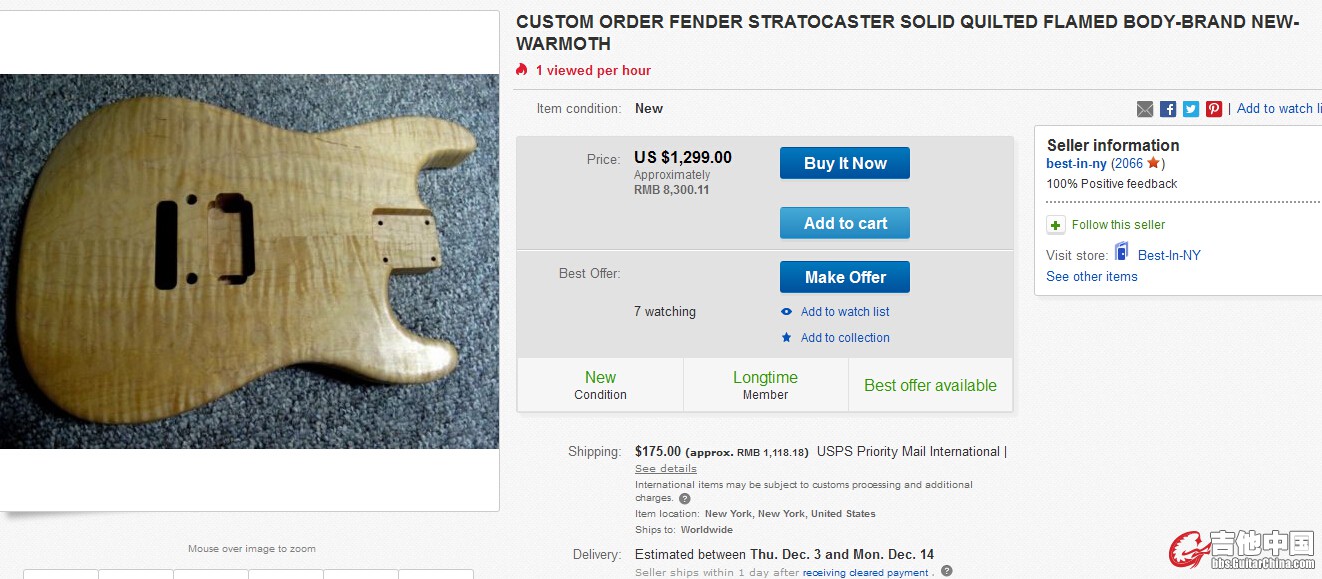View seller's 2066 feedback score
This screenshot has height=579, width=1322.
(1129, 164)
